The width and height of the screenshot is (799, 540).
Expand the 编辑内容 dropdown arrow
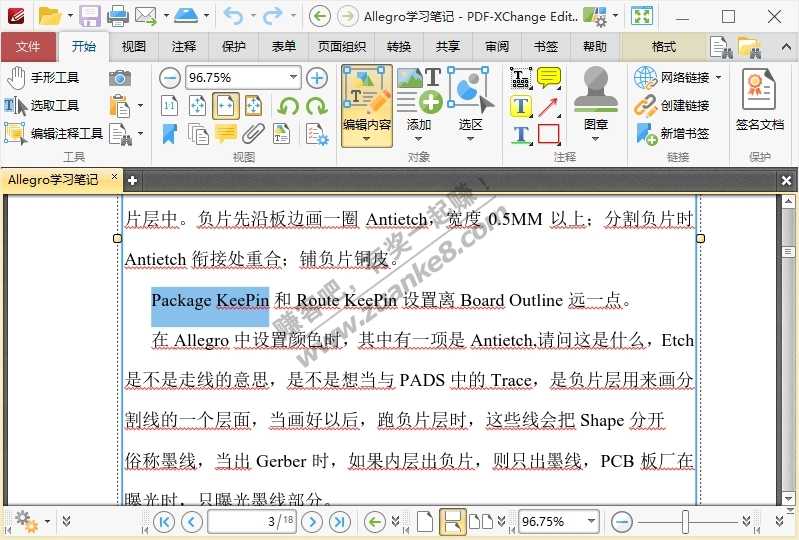(366, 139)
